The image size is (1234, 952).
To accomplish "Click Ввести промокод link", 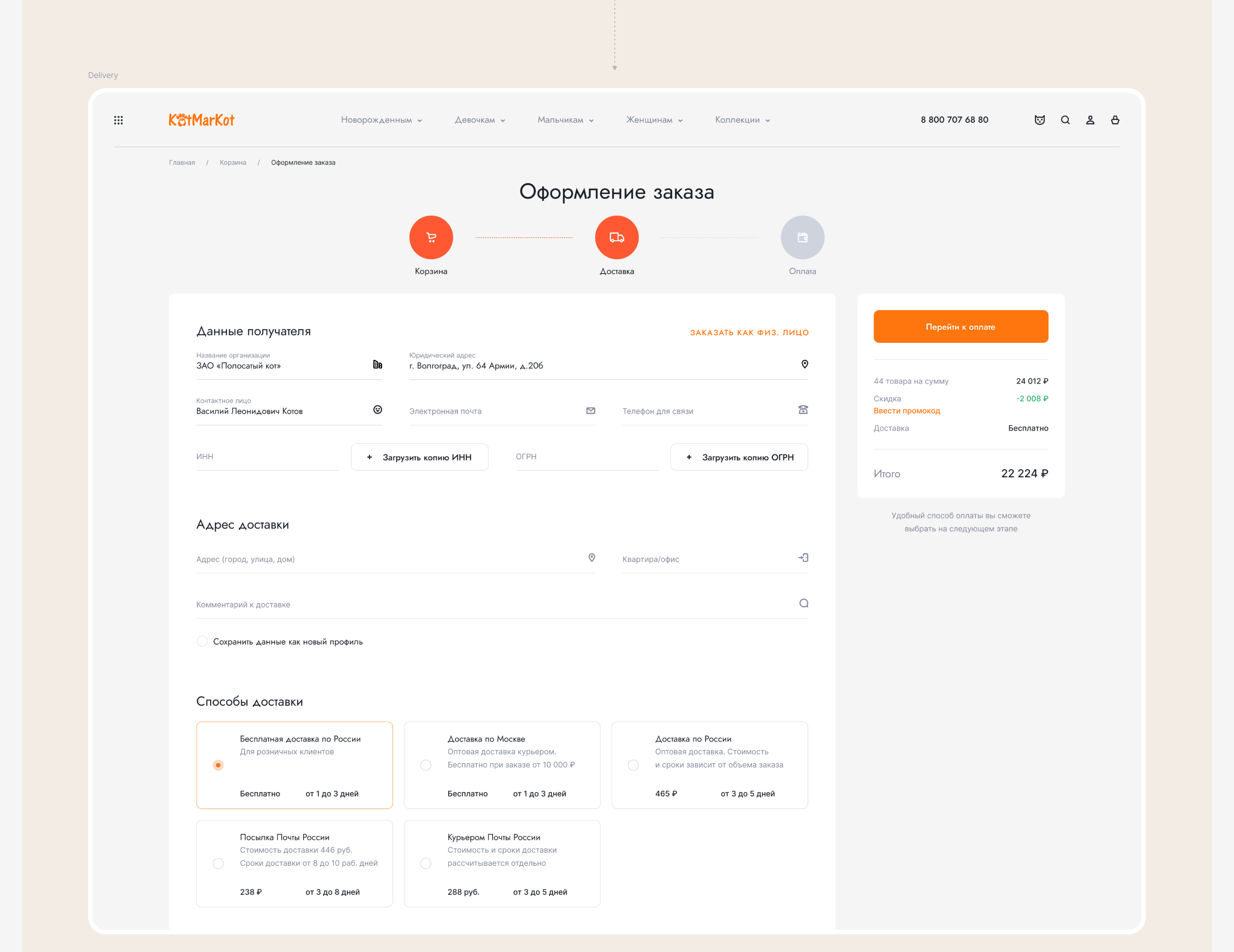I will tap(906, 411).
